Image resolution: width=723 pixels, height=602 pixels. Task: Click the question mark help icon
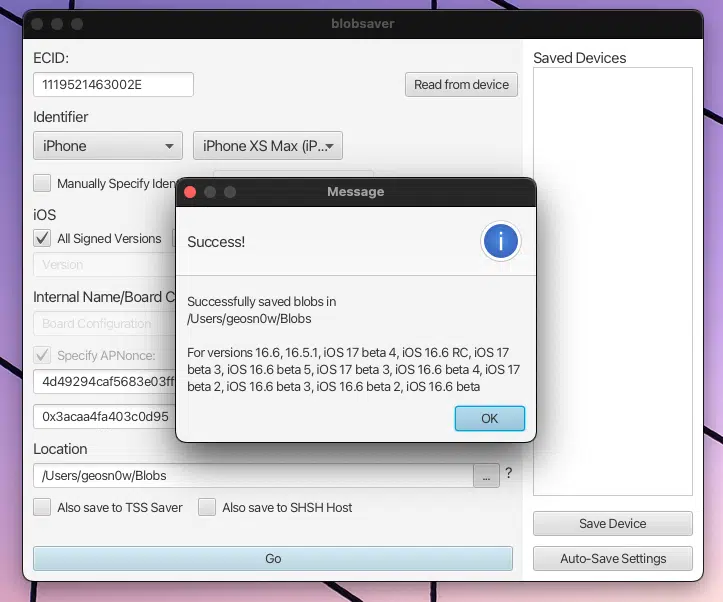pos(508,474)
